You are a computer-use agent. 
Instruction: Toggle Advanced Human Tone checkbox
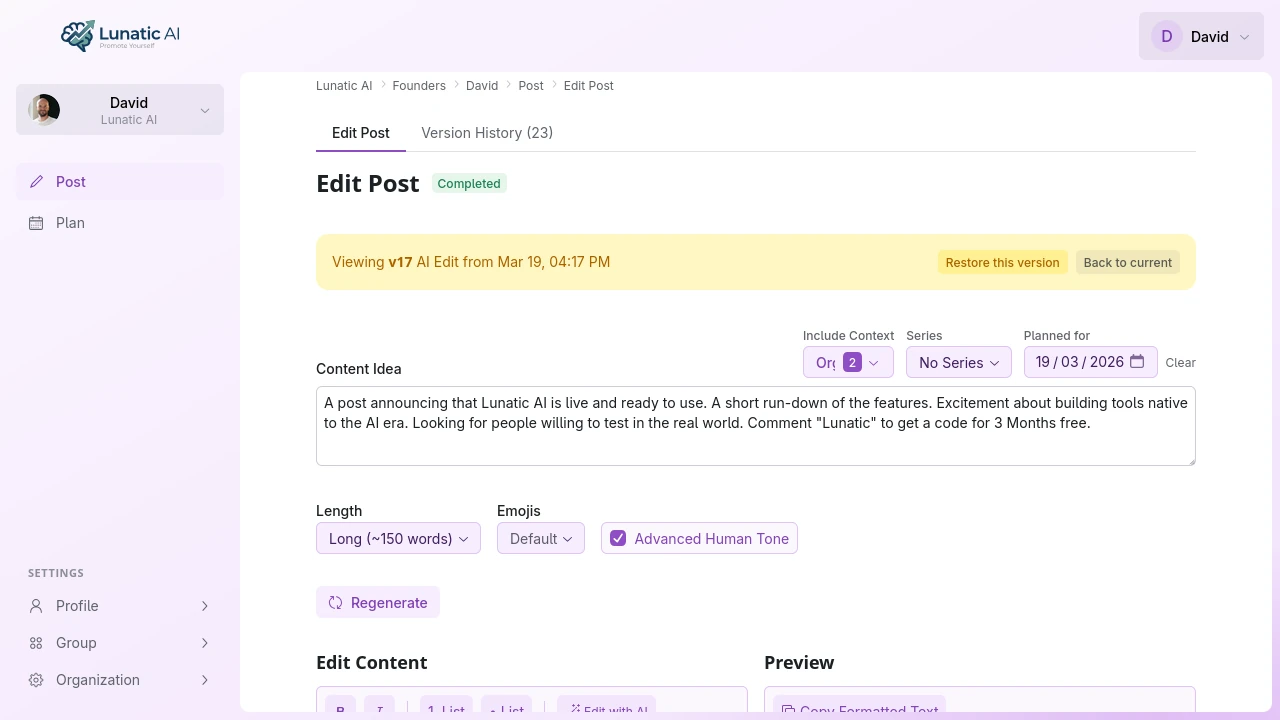coord(618,538)
